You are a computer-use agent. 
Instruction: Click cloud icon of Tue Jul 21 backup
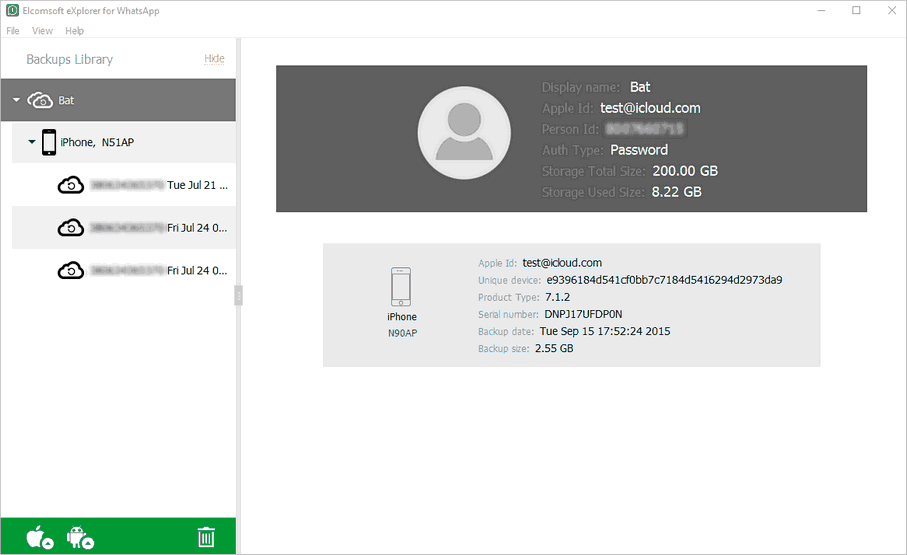coord(71,185)
